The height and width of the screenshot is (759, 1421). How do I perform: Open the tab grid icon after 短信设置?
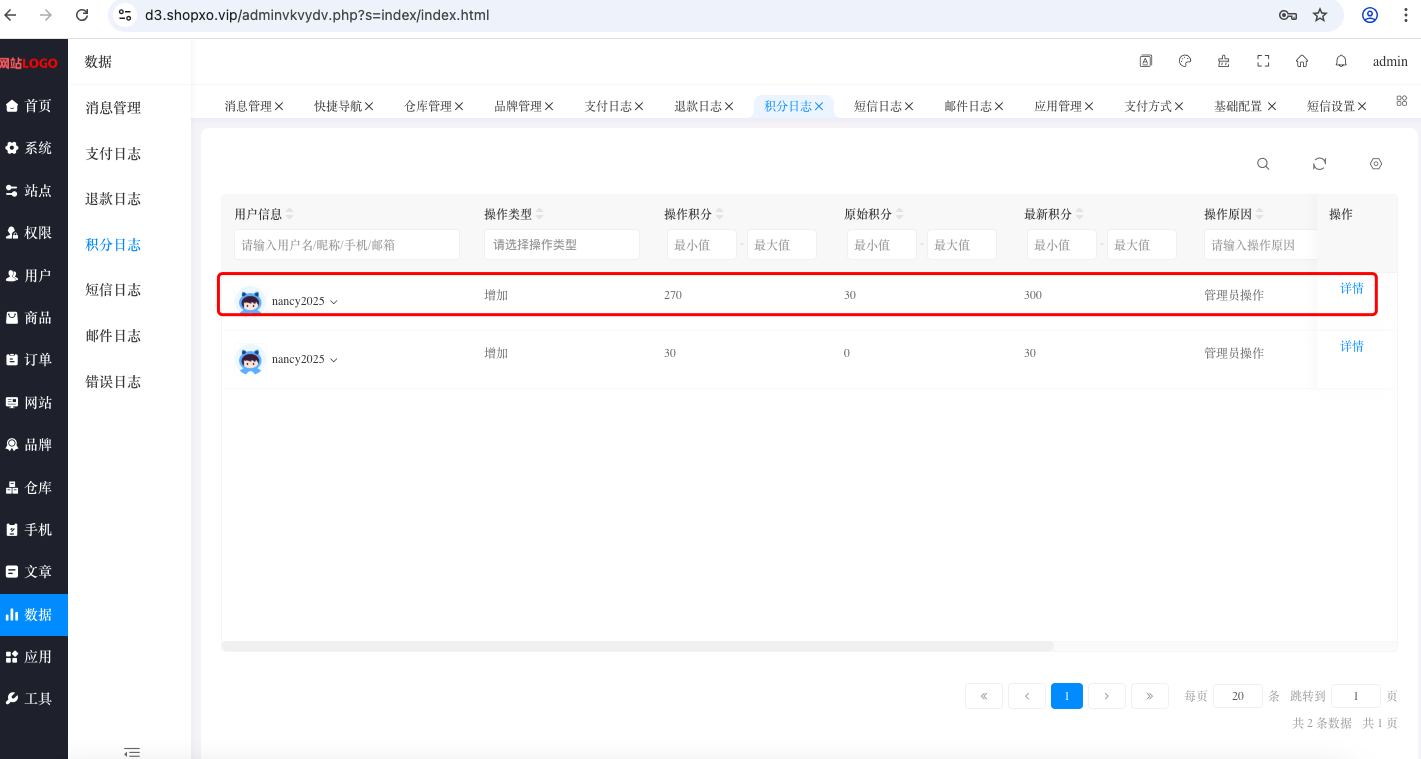[x=1402, y=101]
